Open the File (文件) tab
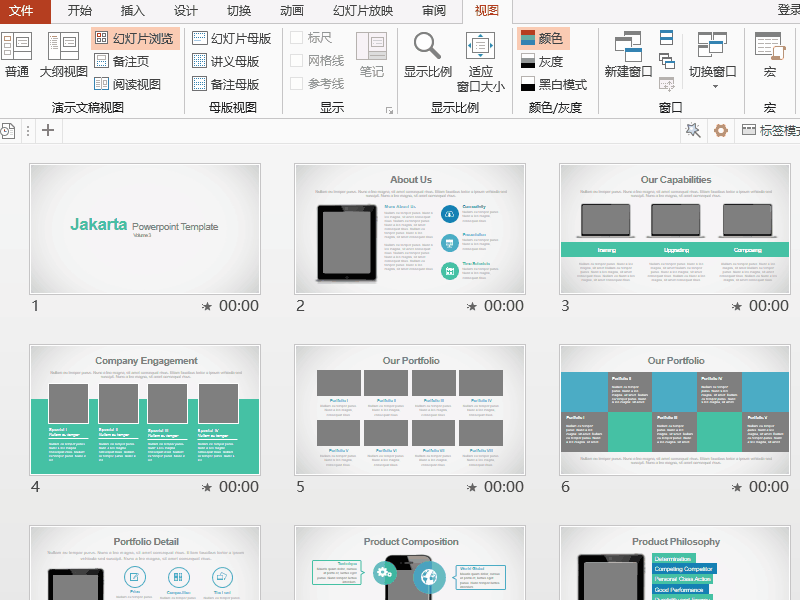This screenshot has height=600, width=800. pos(21,11)
